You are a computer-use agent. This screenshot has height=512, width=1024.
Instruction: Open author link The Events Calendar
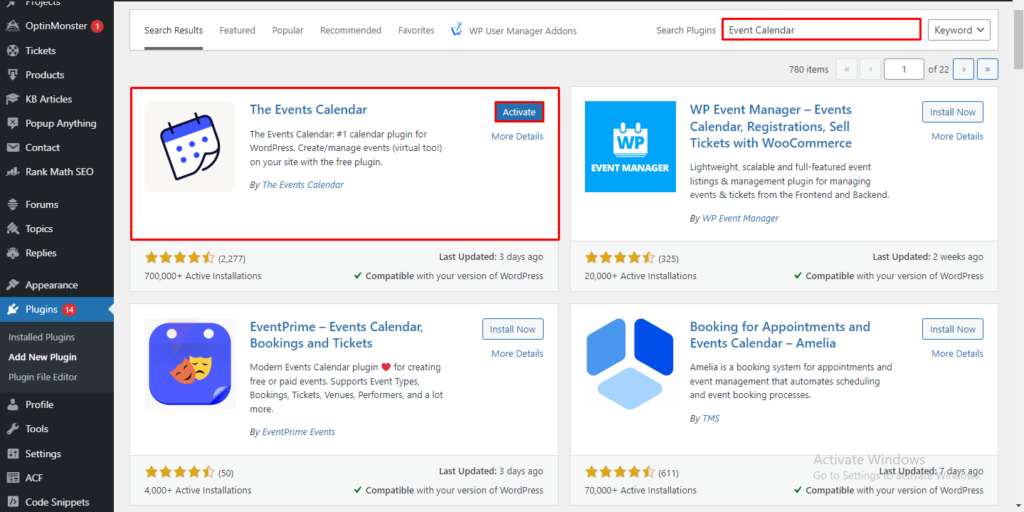[302, 185]
